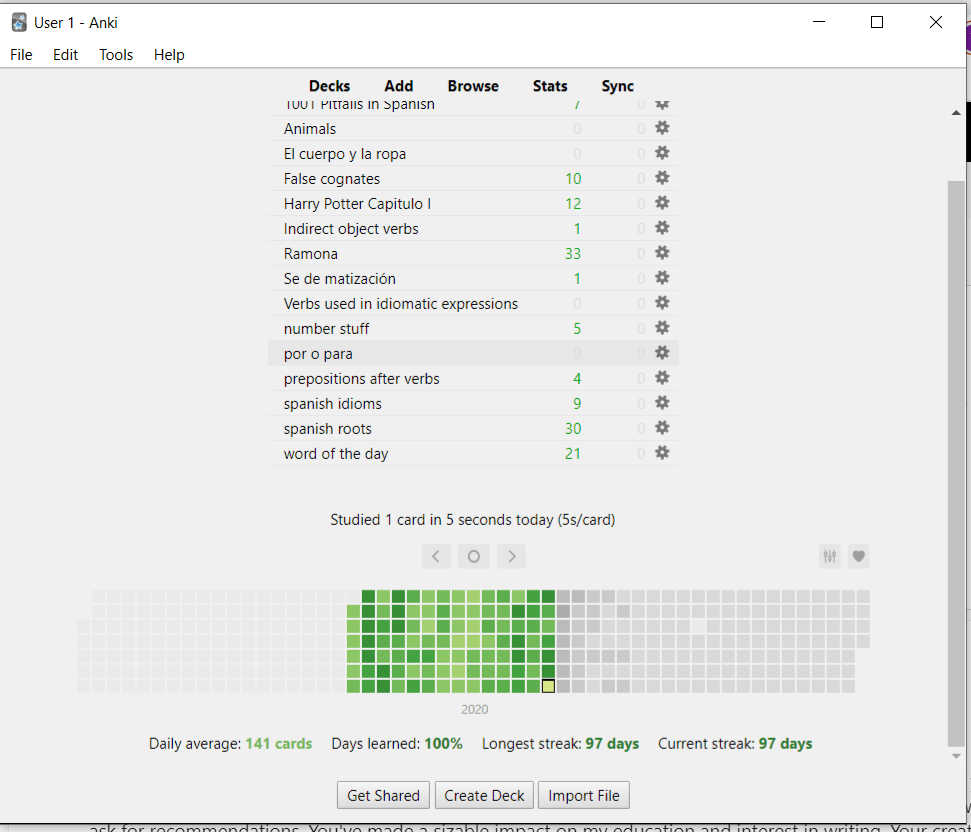Jump to today using heatmap circle button
The width and height of the screenshot is (971, 832).
tap(474, 557)
